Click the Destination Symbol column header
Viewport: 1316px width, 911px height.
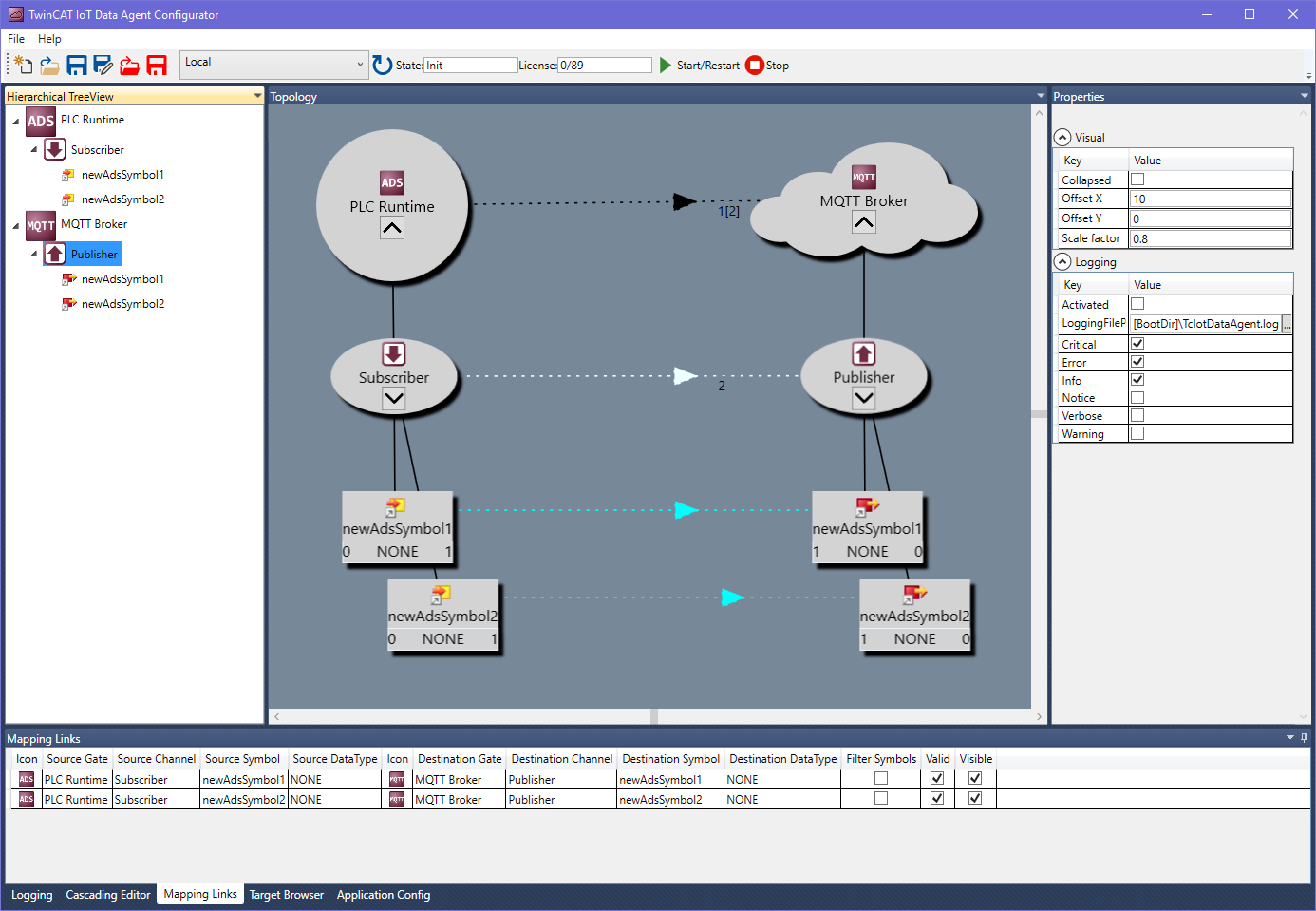[671, 759]
